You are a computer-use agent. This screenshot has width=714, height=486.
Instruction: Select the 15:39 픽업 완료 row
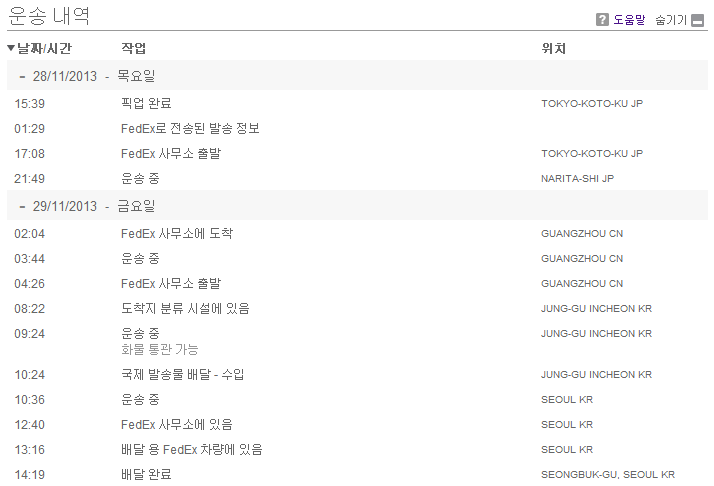coord(357,103)
